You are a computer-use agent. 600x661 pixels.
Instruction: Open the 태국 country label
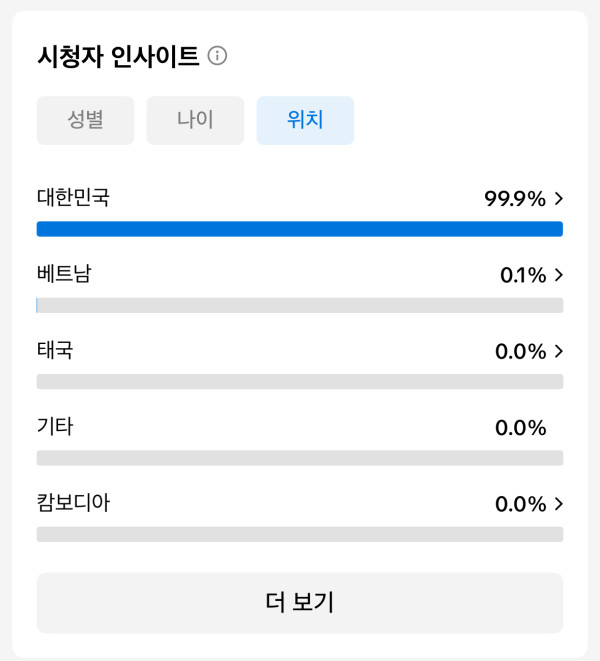point(55,350)
